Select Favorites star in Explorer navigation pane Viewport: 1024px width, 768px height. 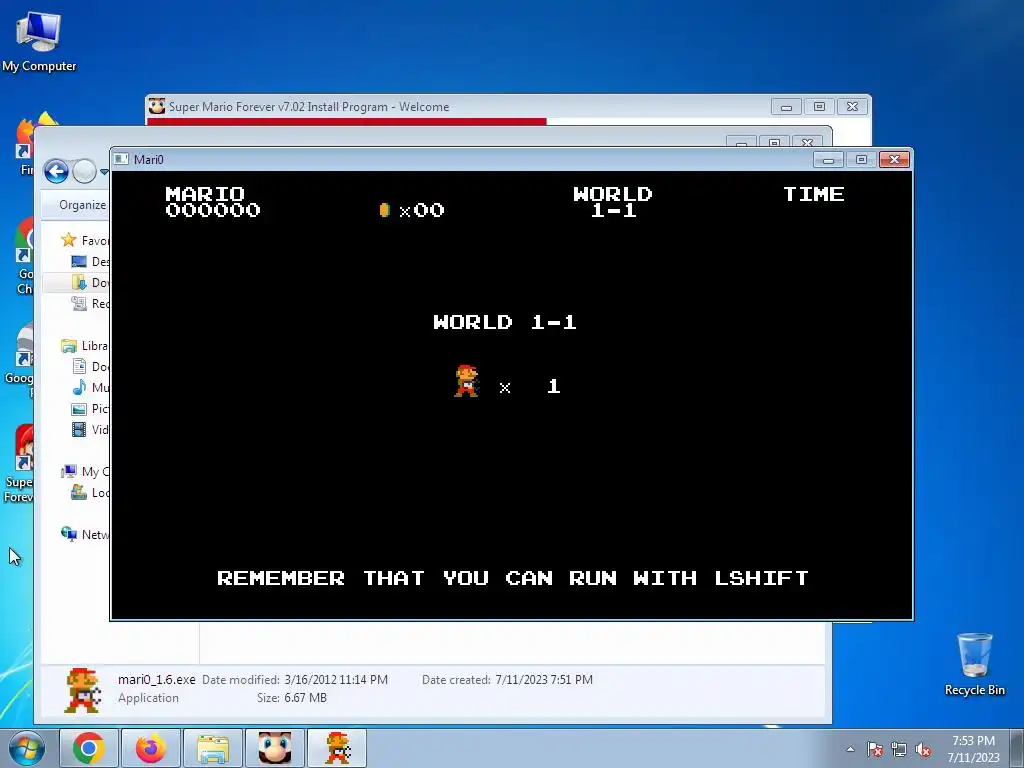tap(69, 240)
